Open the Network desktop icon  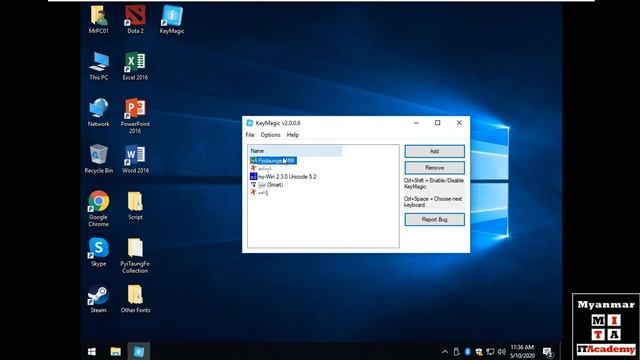[x=98, y=113]
